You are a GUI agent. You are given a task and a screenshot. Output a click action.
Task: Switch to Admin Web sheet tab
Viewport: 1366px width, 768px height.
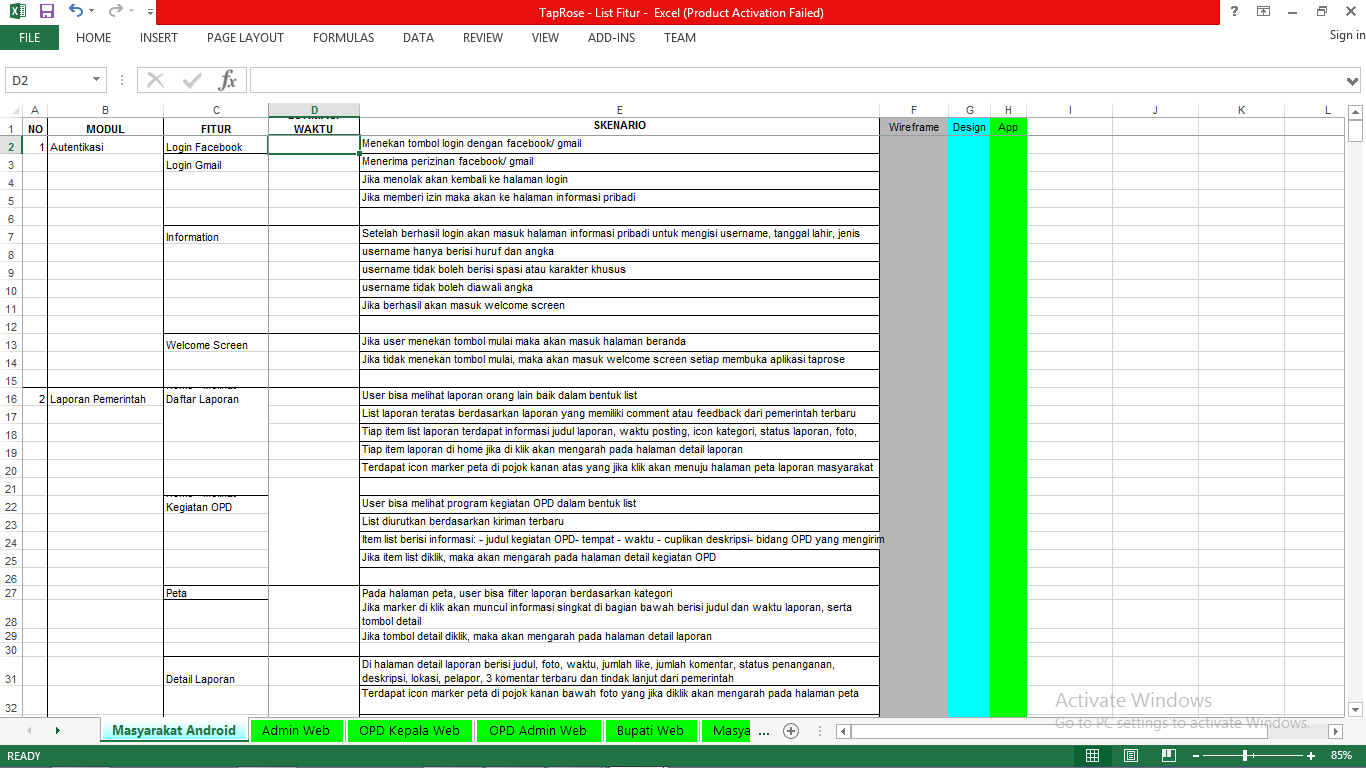295,731
